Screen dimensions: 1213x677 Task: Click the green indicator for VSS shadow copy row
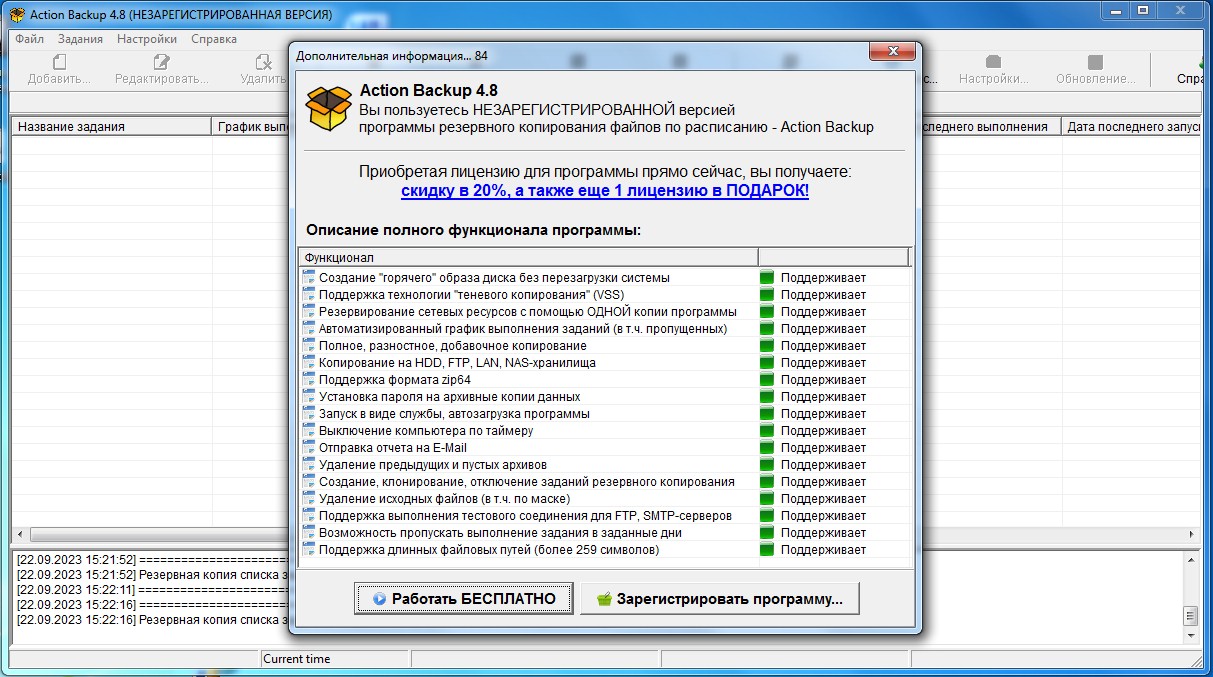(x=767, y=295)
